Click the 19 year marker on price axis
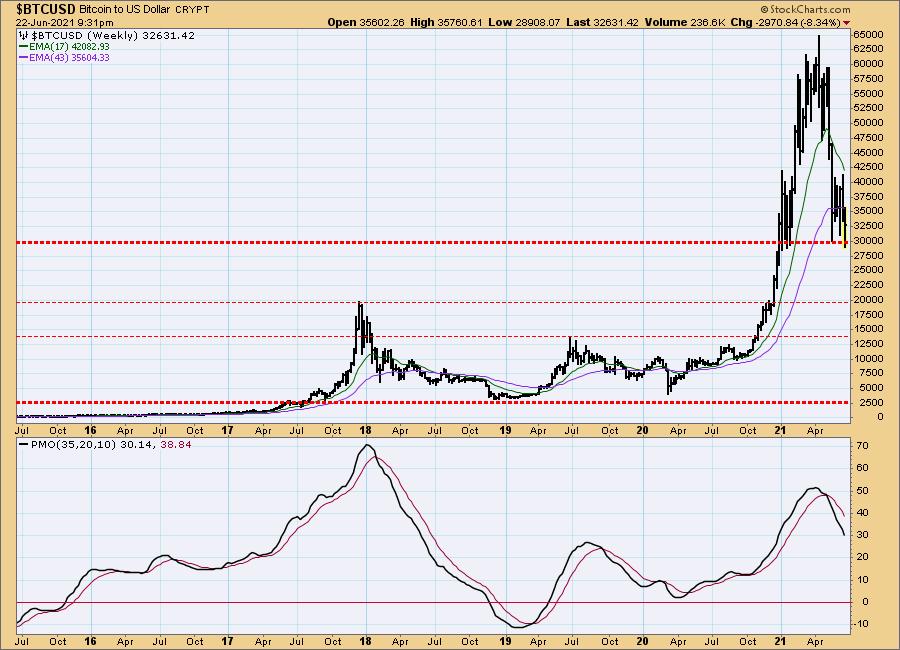Image resolution: width=900 pixels, height=650 pixels. tap(505, 431)
